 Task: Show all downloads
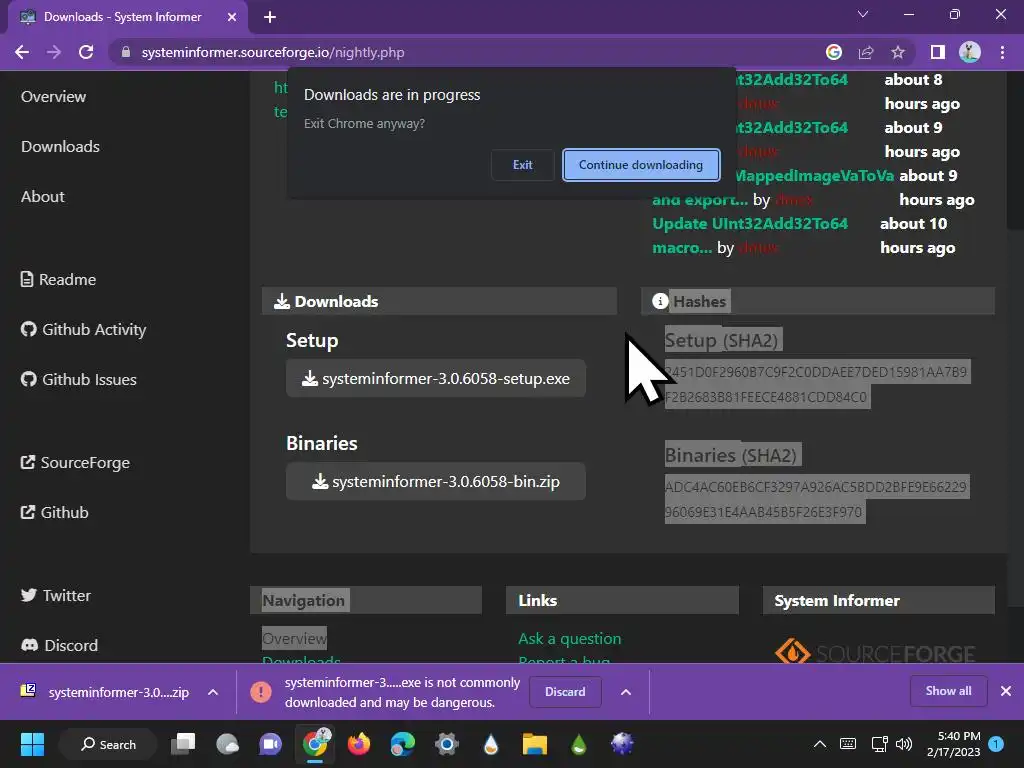(948, 691)
